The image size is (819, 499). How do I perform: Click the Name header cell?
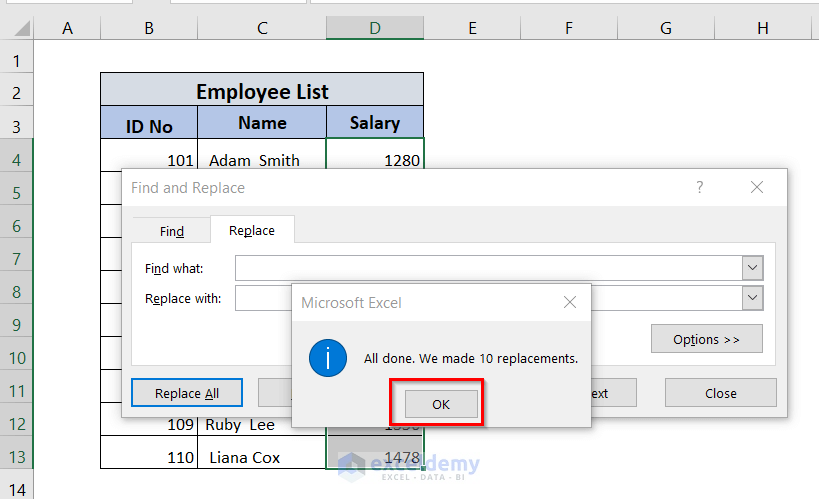click(262, 123)
